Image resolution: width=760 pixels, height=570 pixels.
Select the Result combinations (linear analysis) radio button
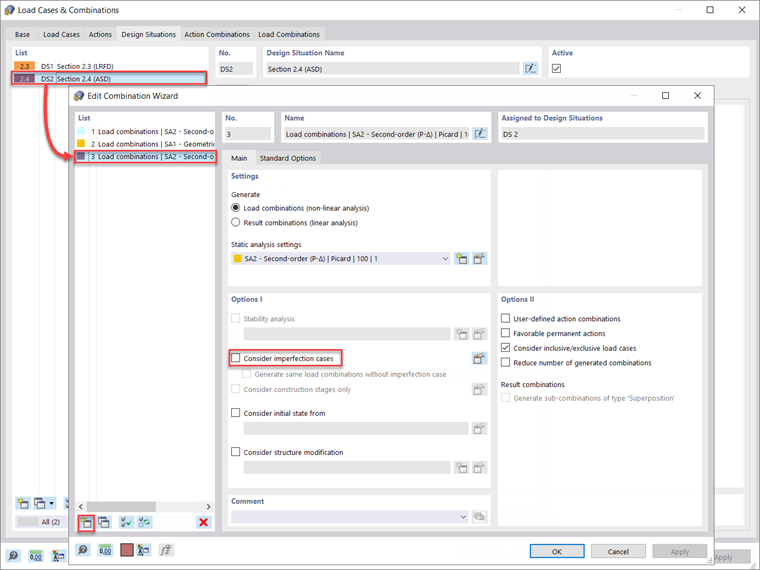pyautogui.click(x=236, y=222)
